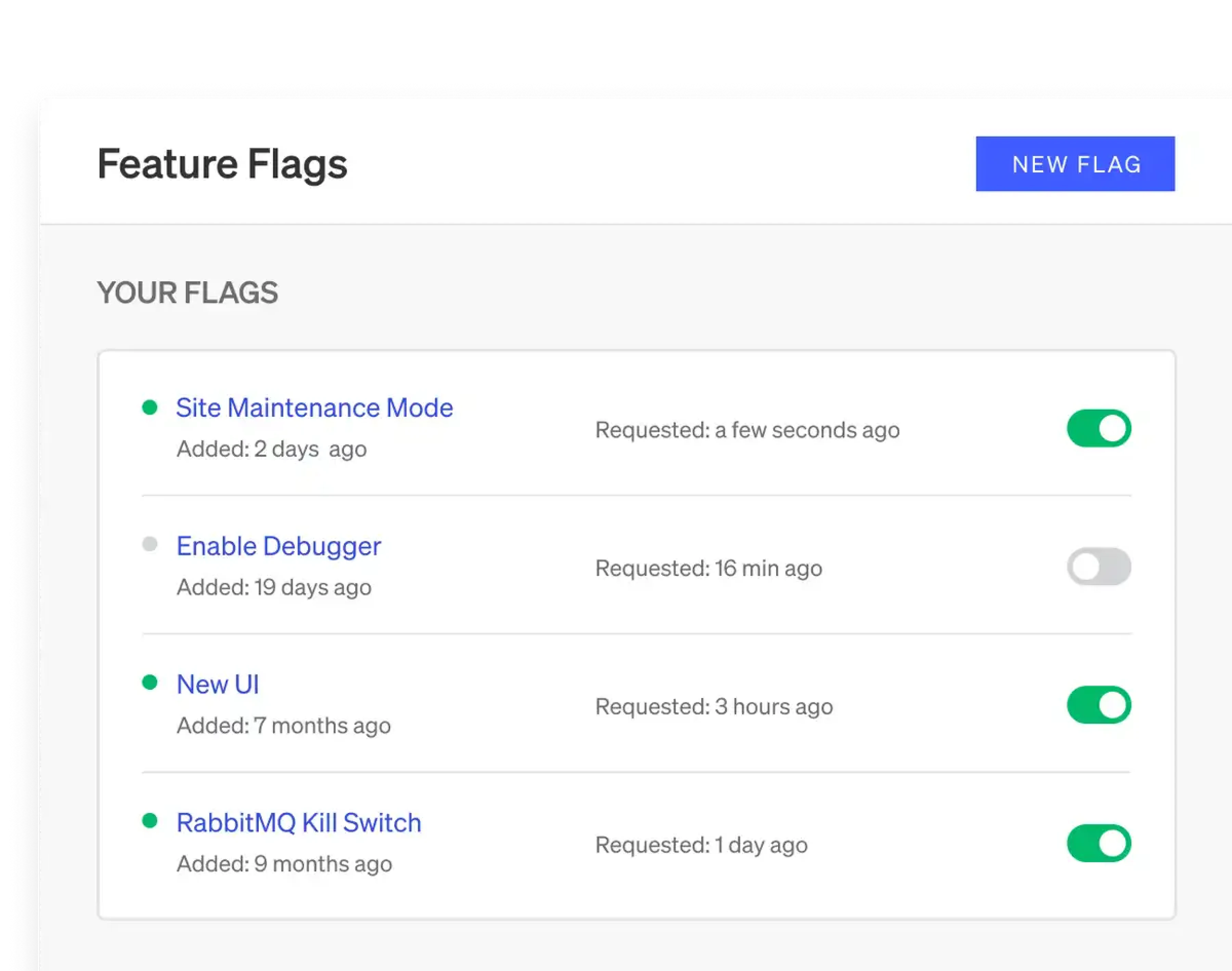Screen dimensions: 1232x971
Task: Click 'Added: 9 months ago' text
Action: point(284,864)
